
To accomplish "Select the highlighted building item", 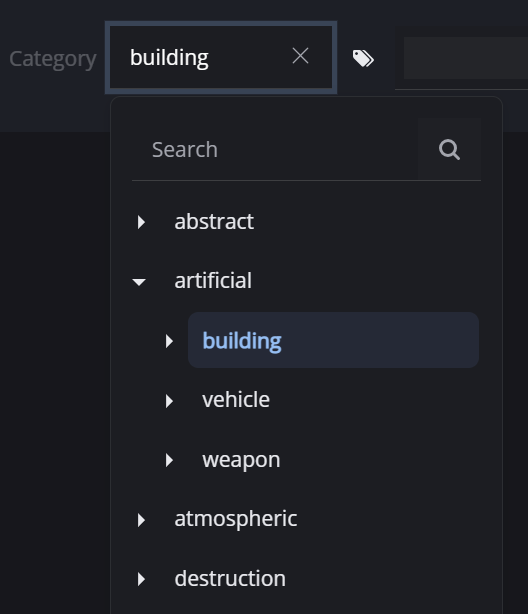I will coord(333,340).
